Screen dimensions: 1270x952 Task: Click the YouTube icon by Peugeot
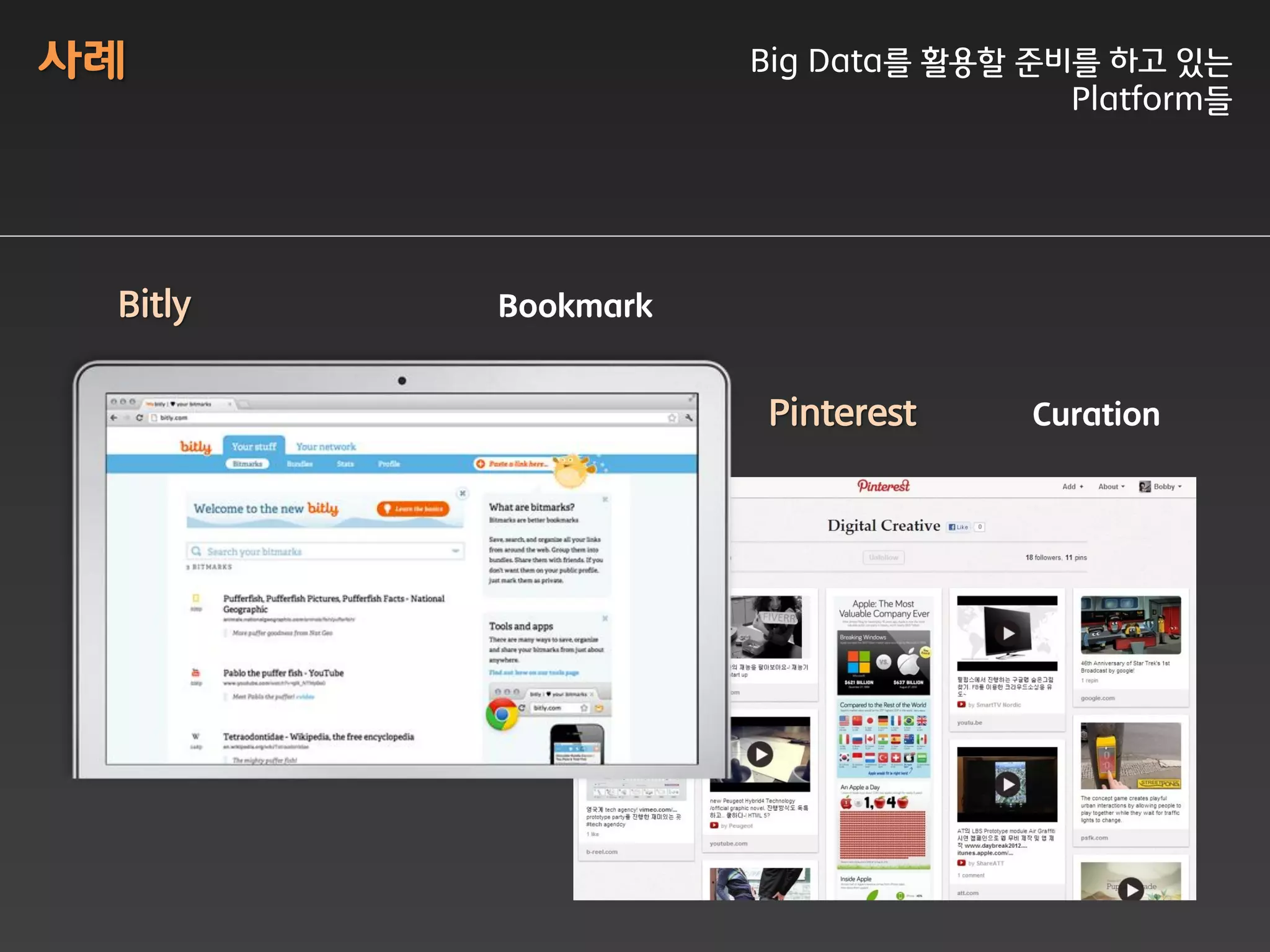coord(714,826)
